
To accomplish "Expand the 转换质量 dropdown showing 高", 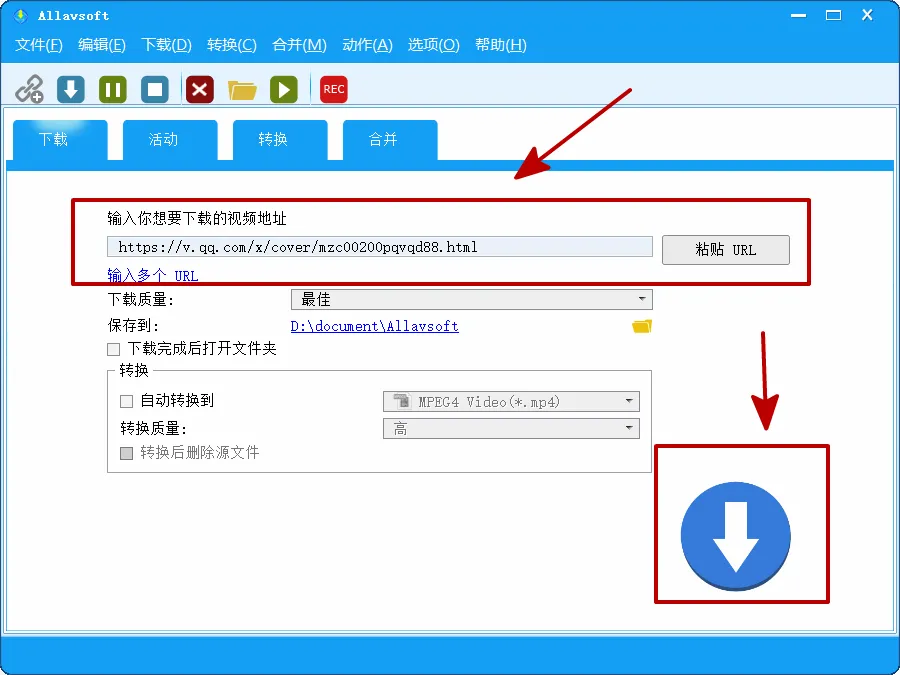I will coord(511,428).
